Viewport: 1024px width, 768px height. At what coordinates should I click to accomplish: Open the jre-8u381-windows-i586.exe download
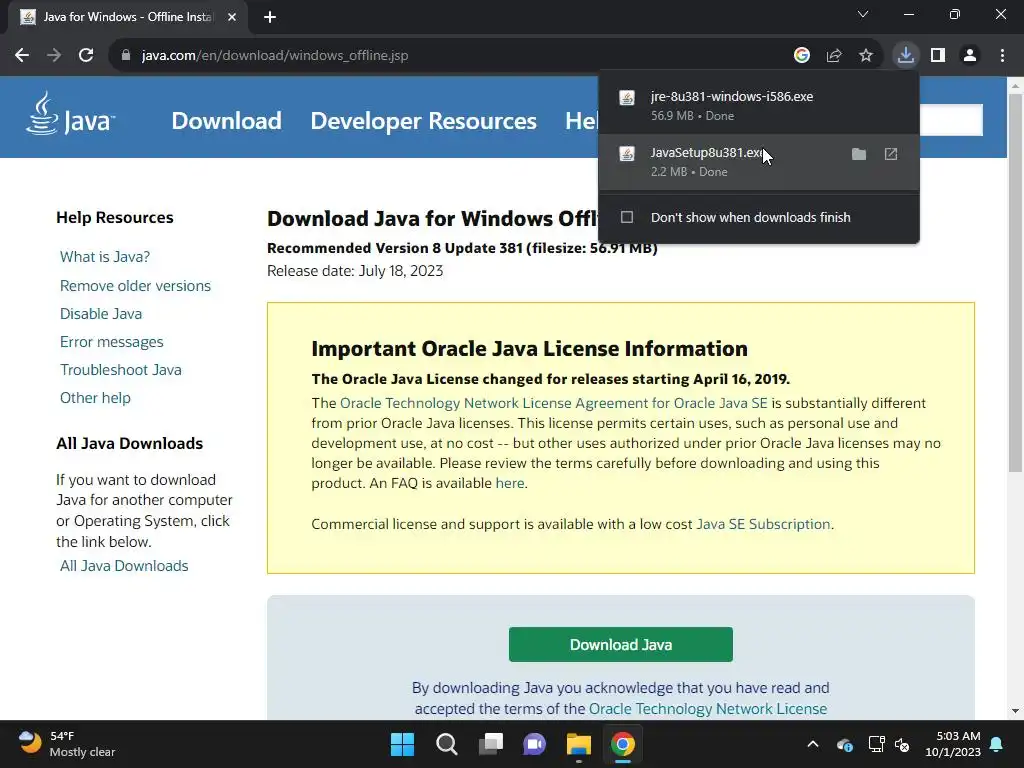(759, 105)
